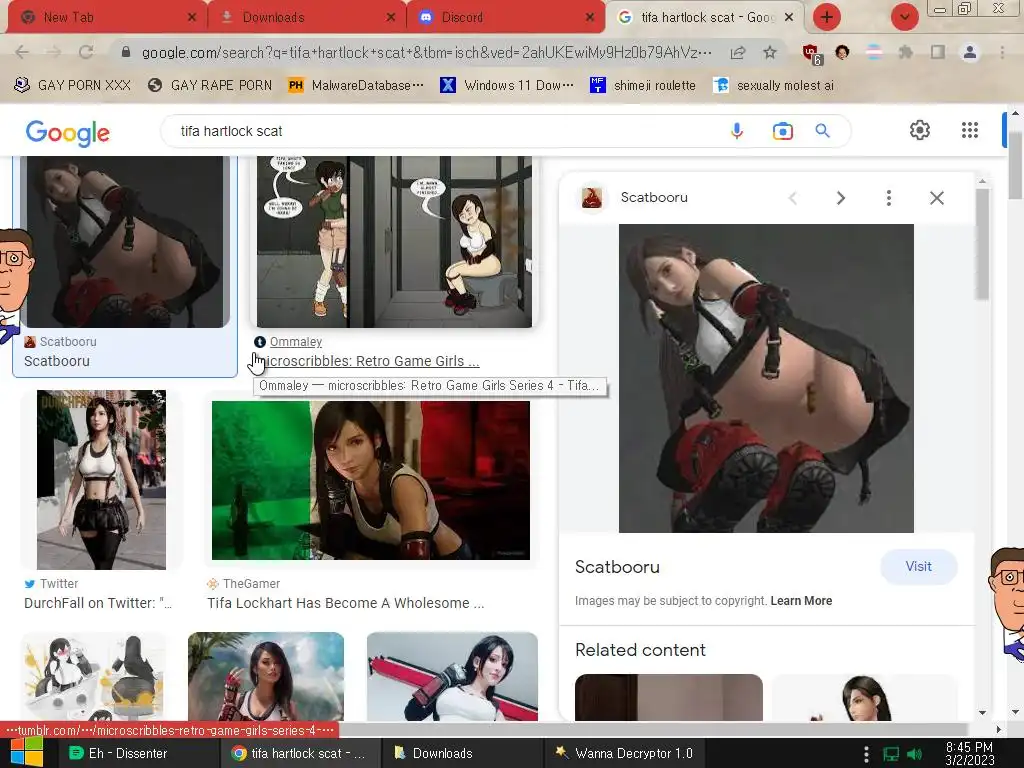1024x768 pixels.
Task: Open the taskbar network icon
Action: [891, 754]
